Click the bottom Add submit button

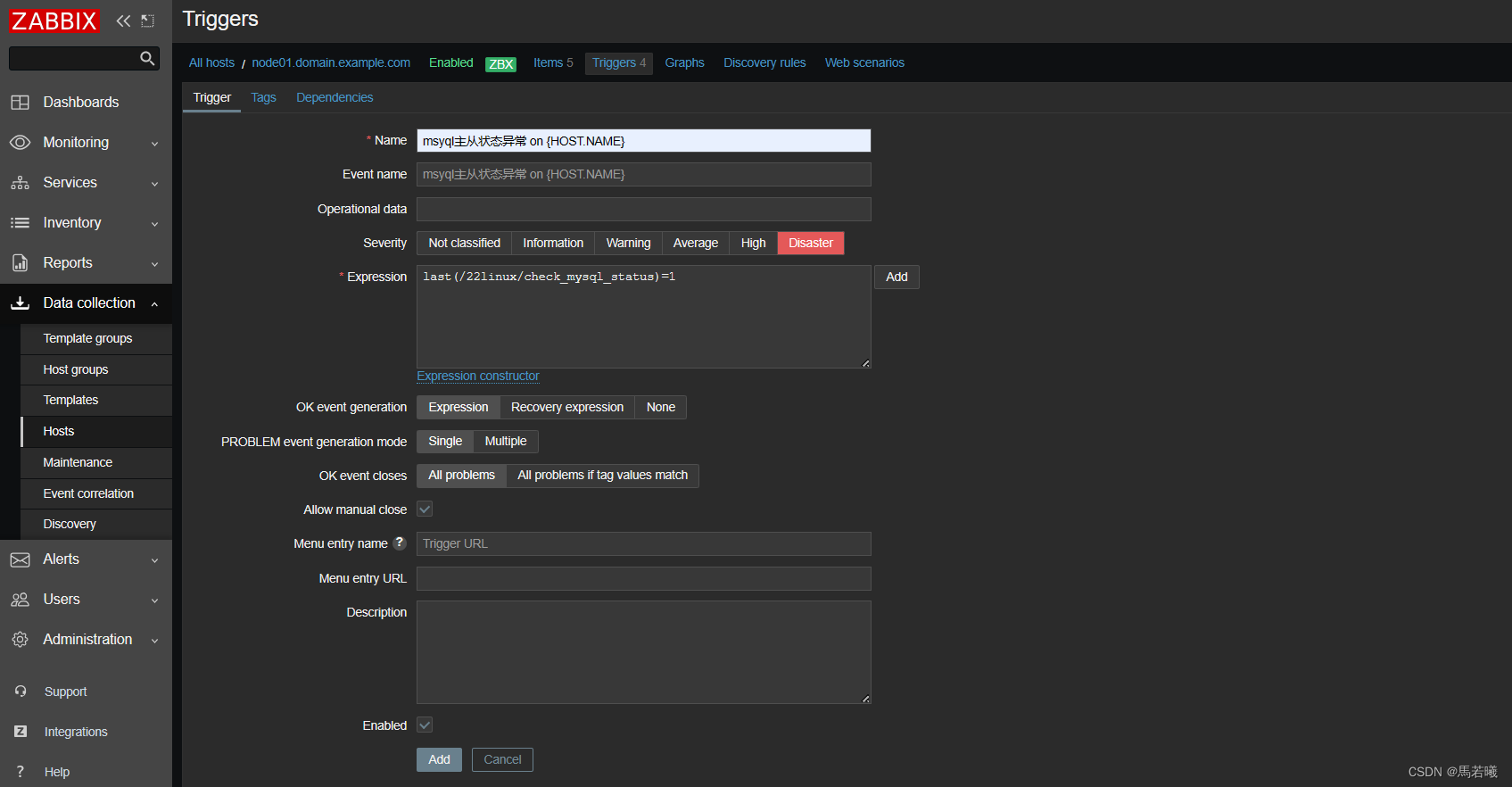(439, 759)
